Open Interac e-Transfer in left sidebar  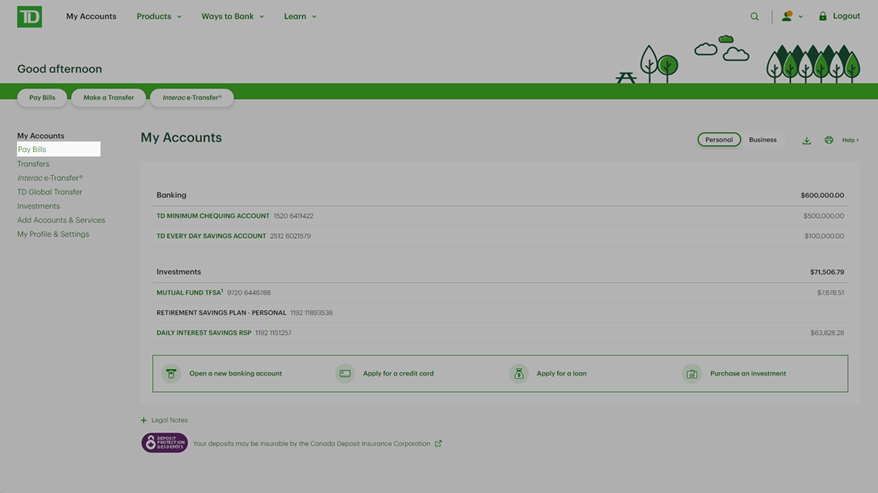click(x=50, y=178)
